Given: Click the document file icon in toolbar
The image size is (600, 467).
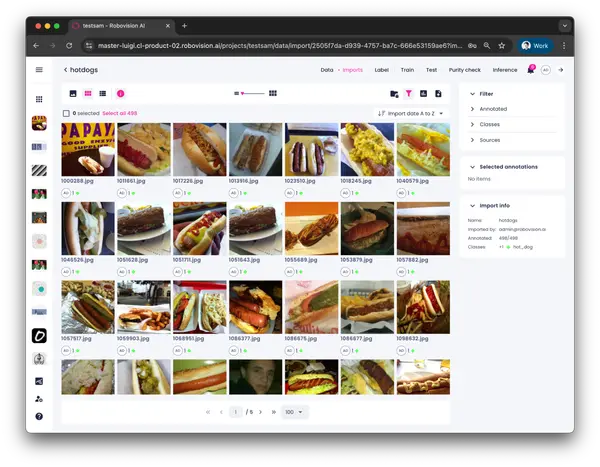Looking at the screenshot, I should (x=438, y=93).
